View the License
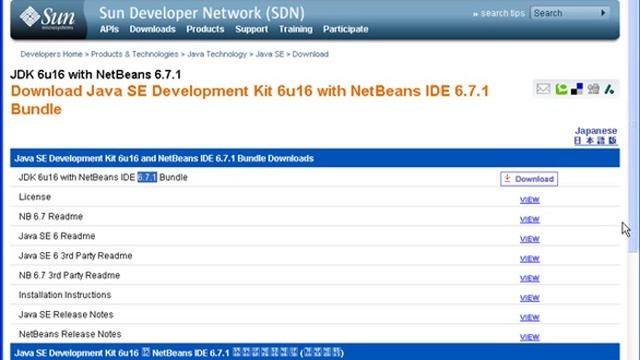The width and height of the screenshot is (640, 360). click(x=529, y=200)
